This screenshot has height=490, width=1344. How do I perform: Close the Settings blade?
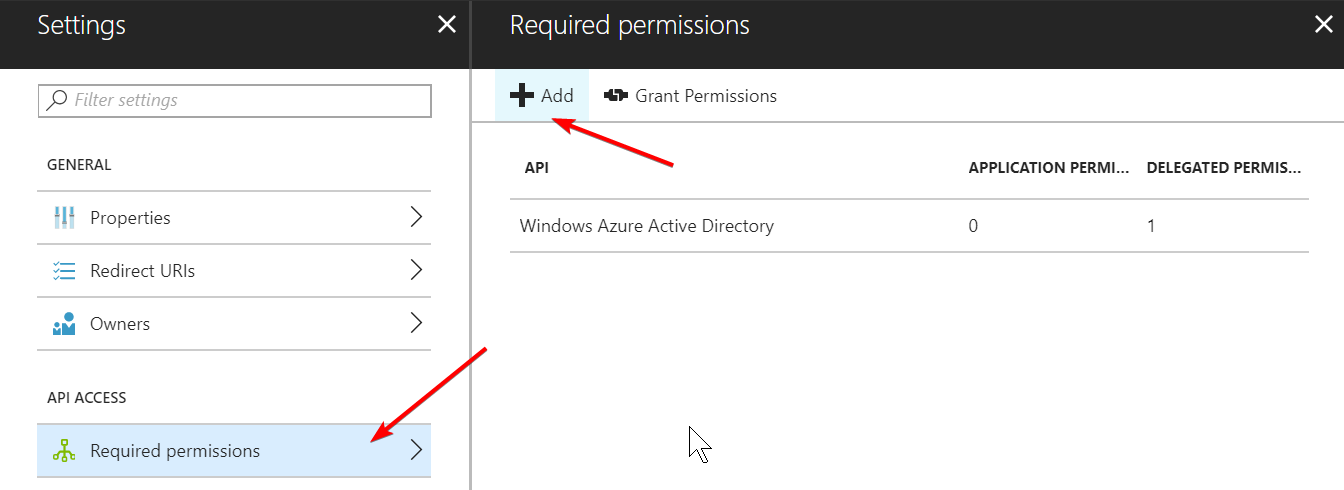pyautogui.click(x=447, y=25)
